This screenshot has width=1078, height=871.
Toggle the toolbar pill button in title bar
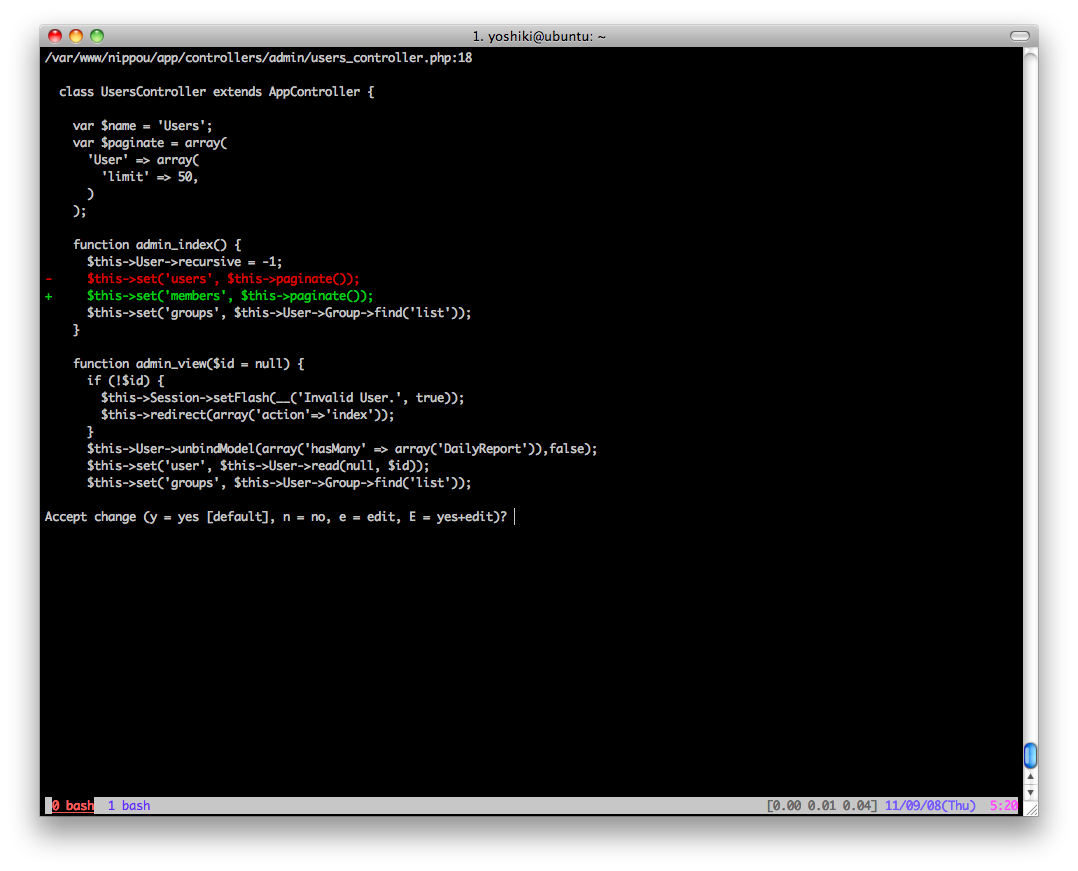1019,36
